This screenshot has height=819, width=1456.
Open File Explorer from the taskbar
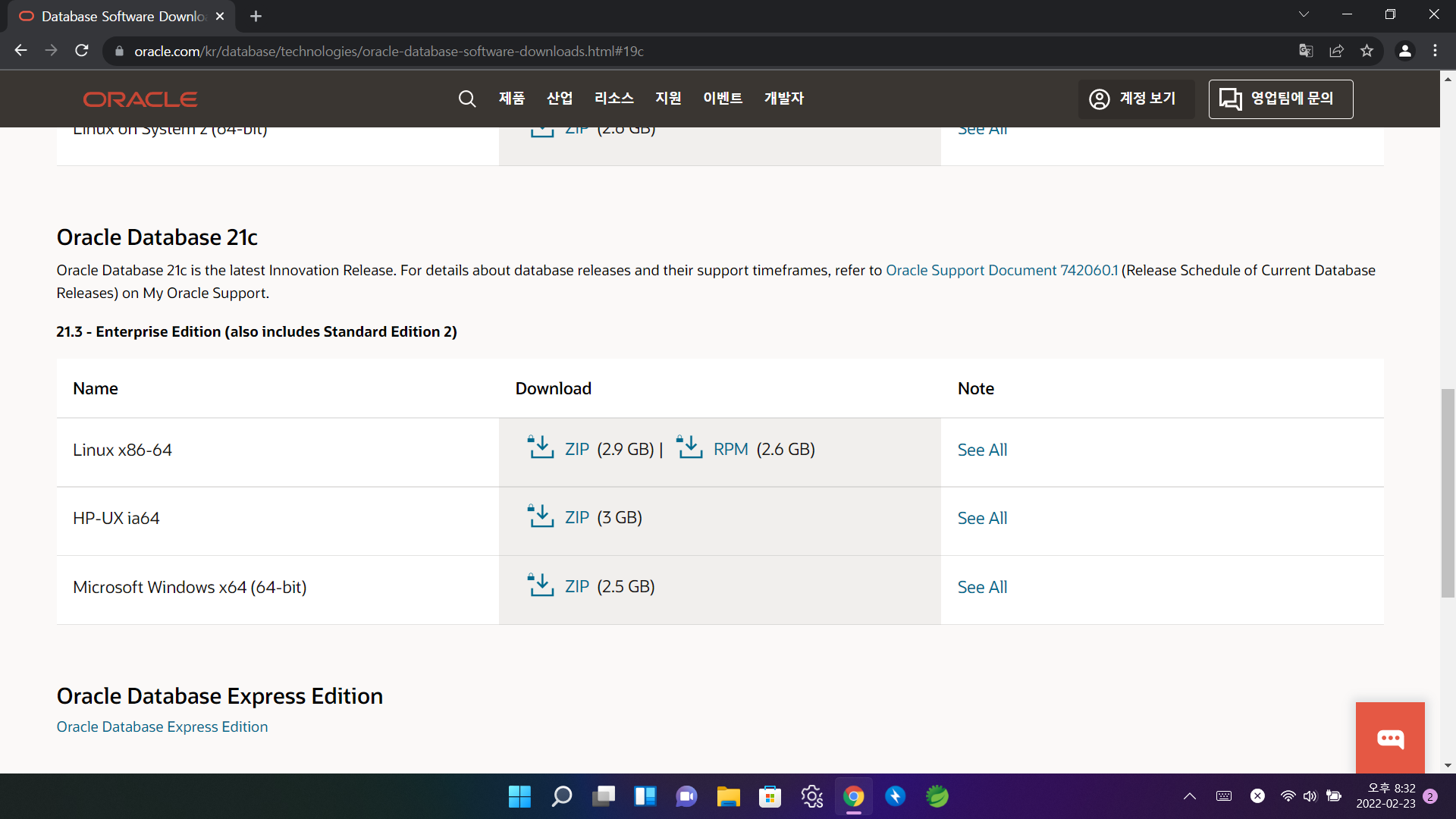(x=728, y=796)
